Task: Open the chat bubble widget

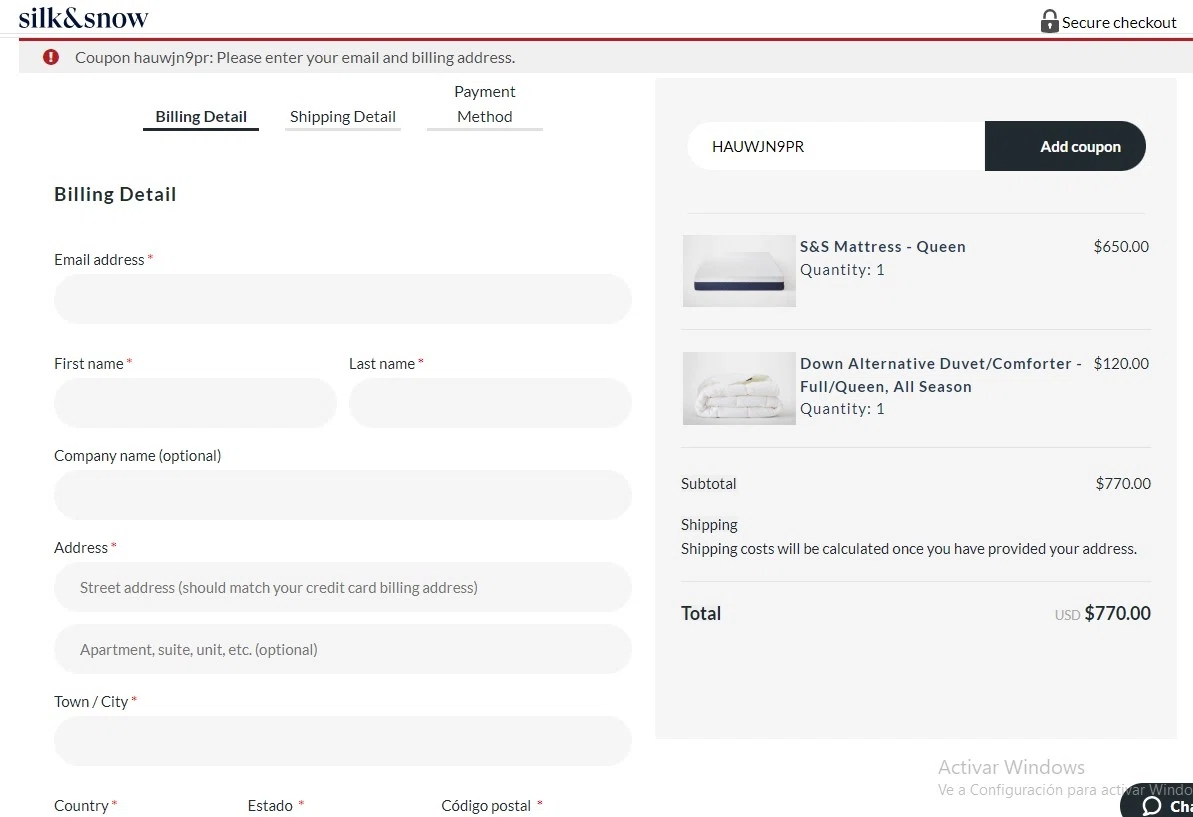Action: pyautogui.click(x=1156, y=802)
